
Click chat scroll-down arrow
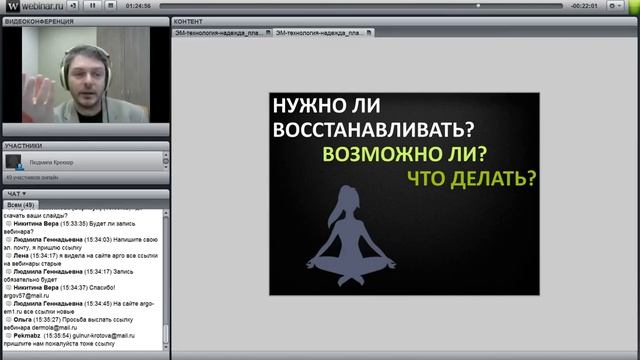tap(166, 347)
